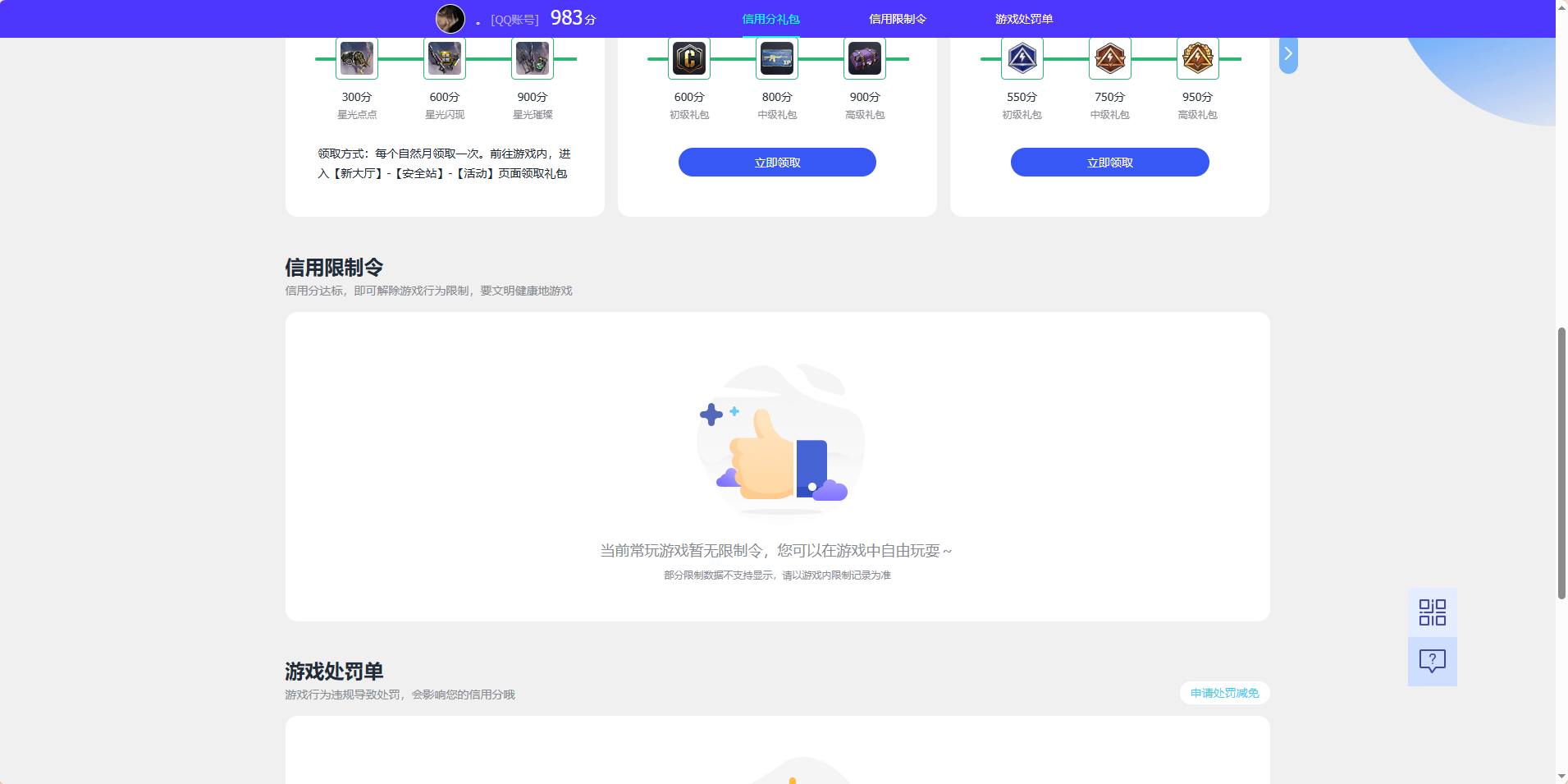Screen dimensions: 1568x784
Task: Click the 800分 中级礼包 weapon icon
Action: point(777,58)
